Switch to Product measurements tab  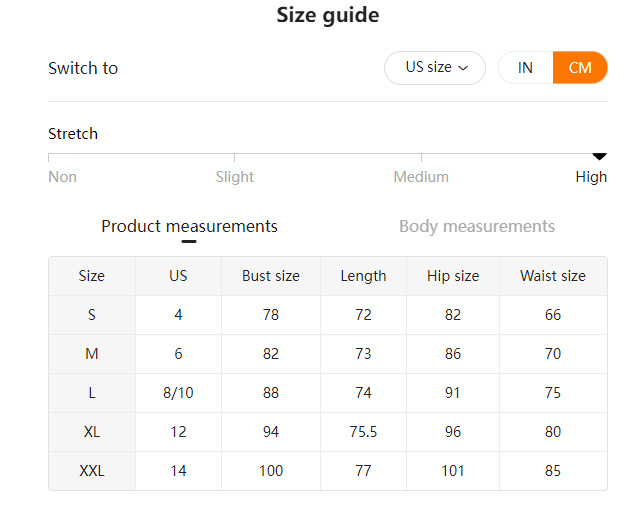click(x=189, y=226)
